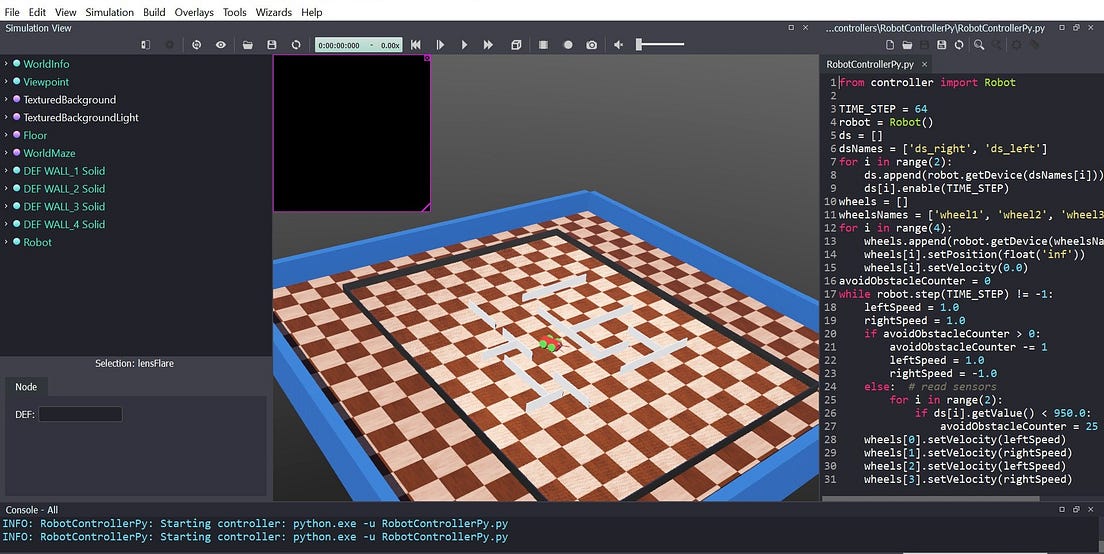Click the build gear icon in editor
Viewport: 1104px width, 554px height.
click(1017, 44)
